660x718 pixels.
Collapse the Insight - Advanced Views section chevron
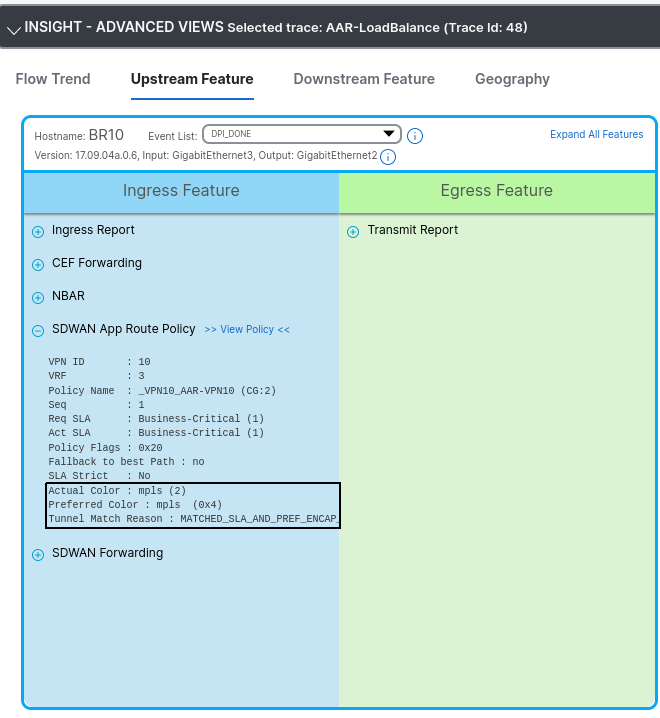point(13,29)
